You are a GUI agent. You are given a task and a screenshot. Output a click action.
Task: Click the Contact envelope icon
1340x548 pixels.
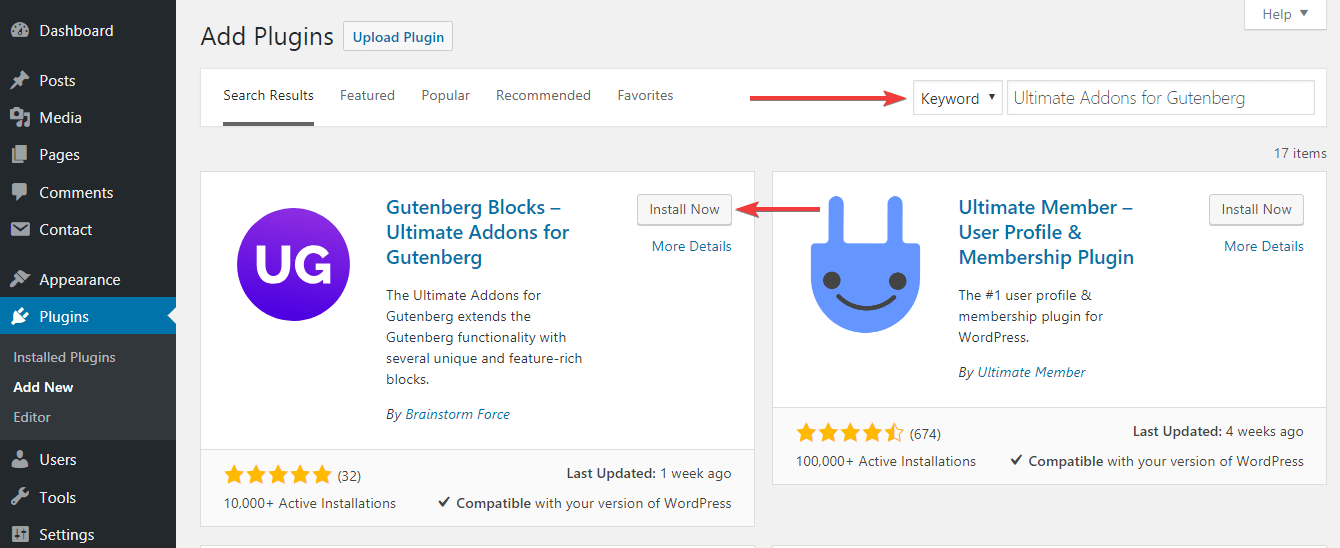(x=20, y=230)
